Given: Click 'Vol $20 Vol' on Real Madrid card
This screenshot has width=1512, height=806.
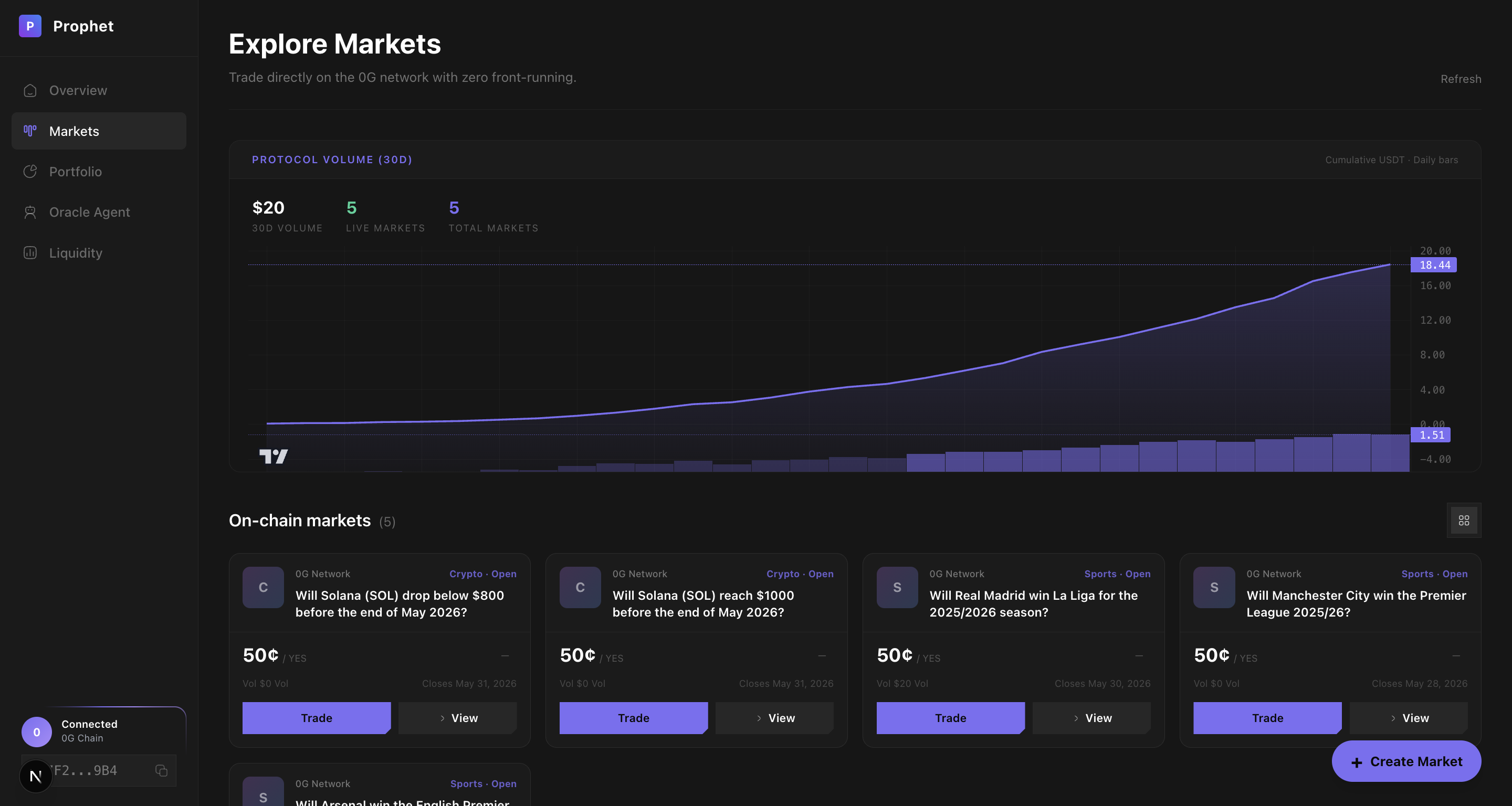Looking at the screenshot, I should (902, 683).
